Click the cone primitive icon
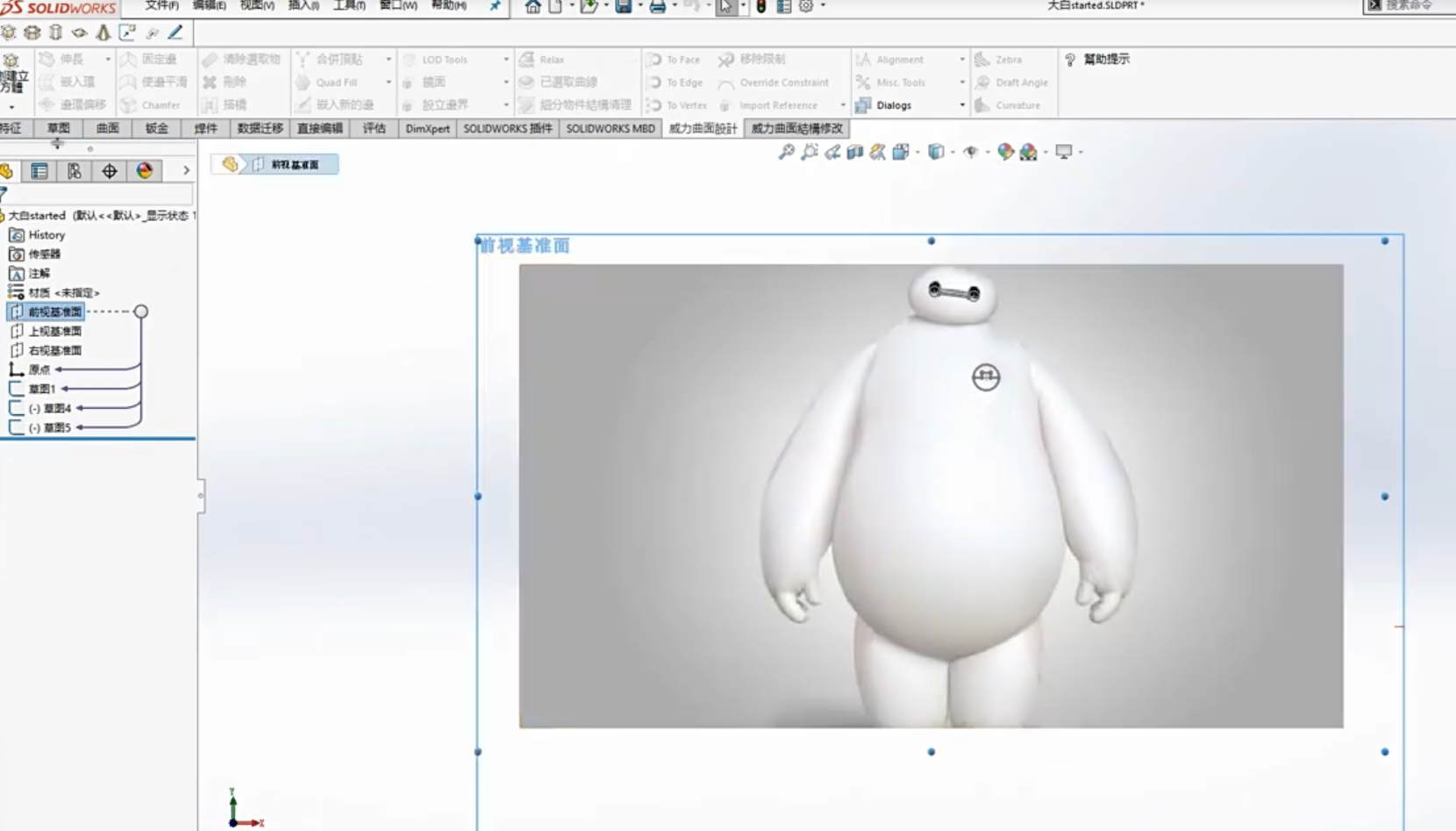Image resolution: width=1456 pixels, height=831 pixels. 103,32
